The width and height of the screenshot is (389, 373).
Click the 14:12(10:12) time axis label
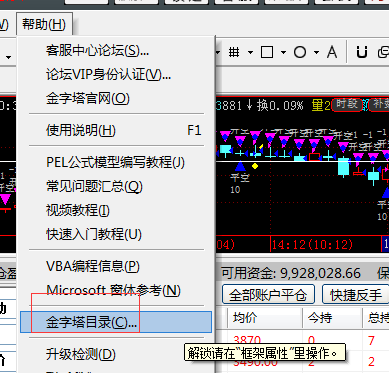tap(312, 245)
